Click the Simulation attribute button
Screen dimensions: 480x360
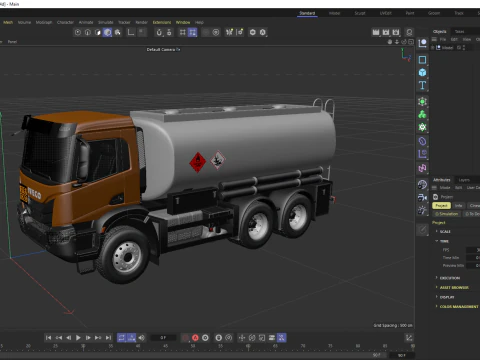(447, 214)
